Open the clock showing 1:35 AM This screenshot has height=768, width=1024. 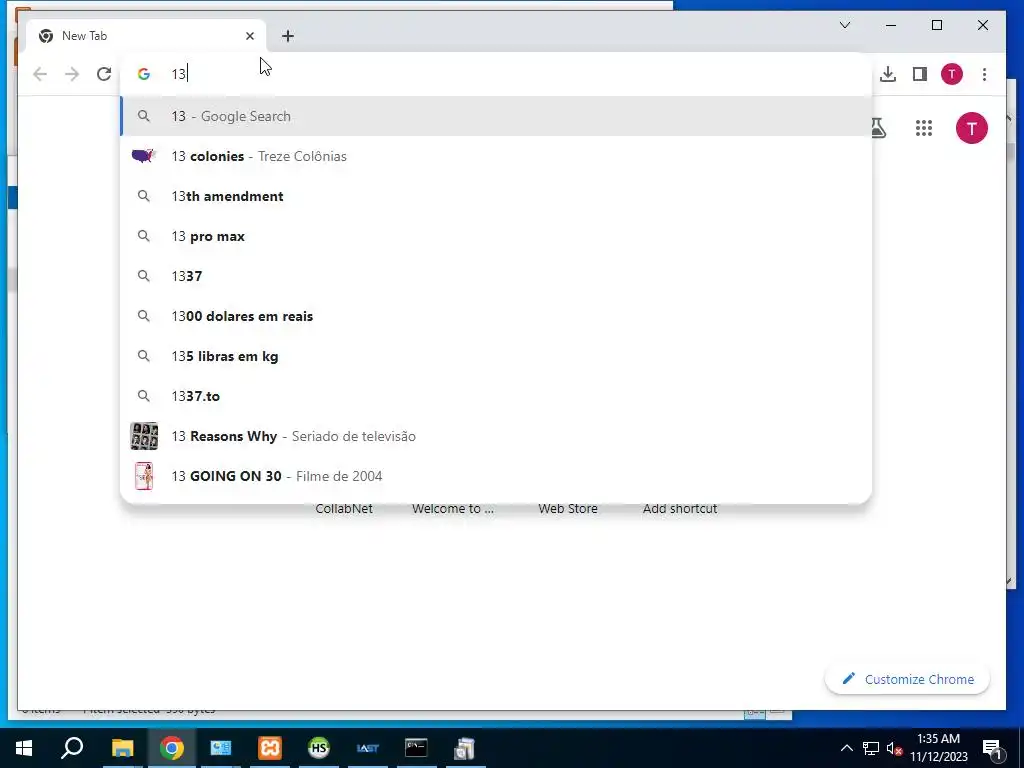(x=938, y=748)
